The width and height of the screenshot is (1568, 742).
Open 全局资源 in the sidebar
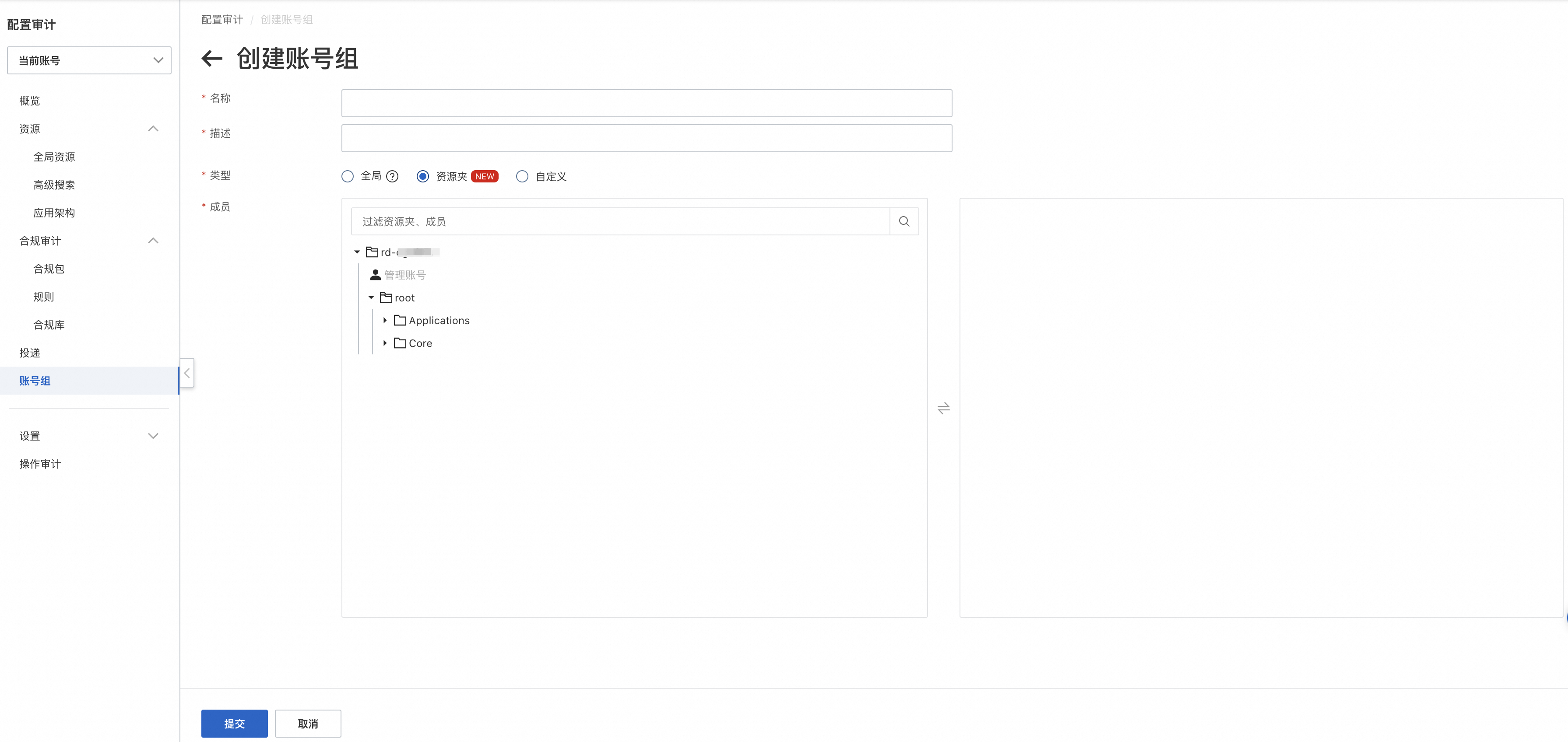tap(54, 157)
